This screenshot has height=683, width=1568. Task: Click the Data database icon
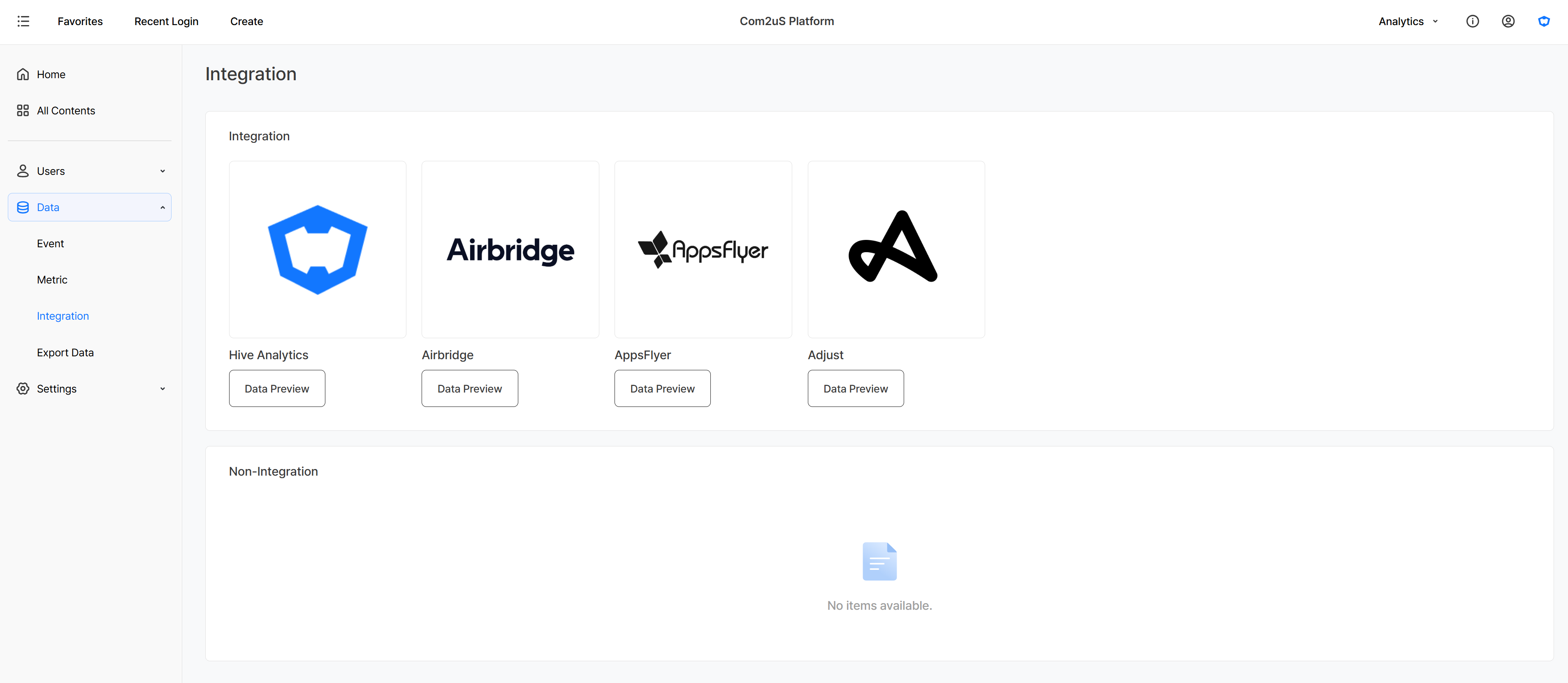click(23, 208)
